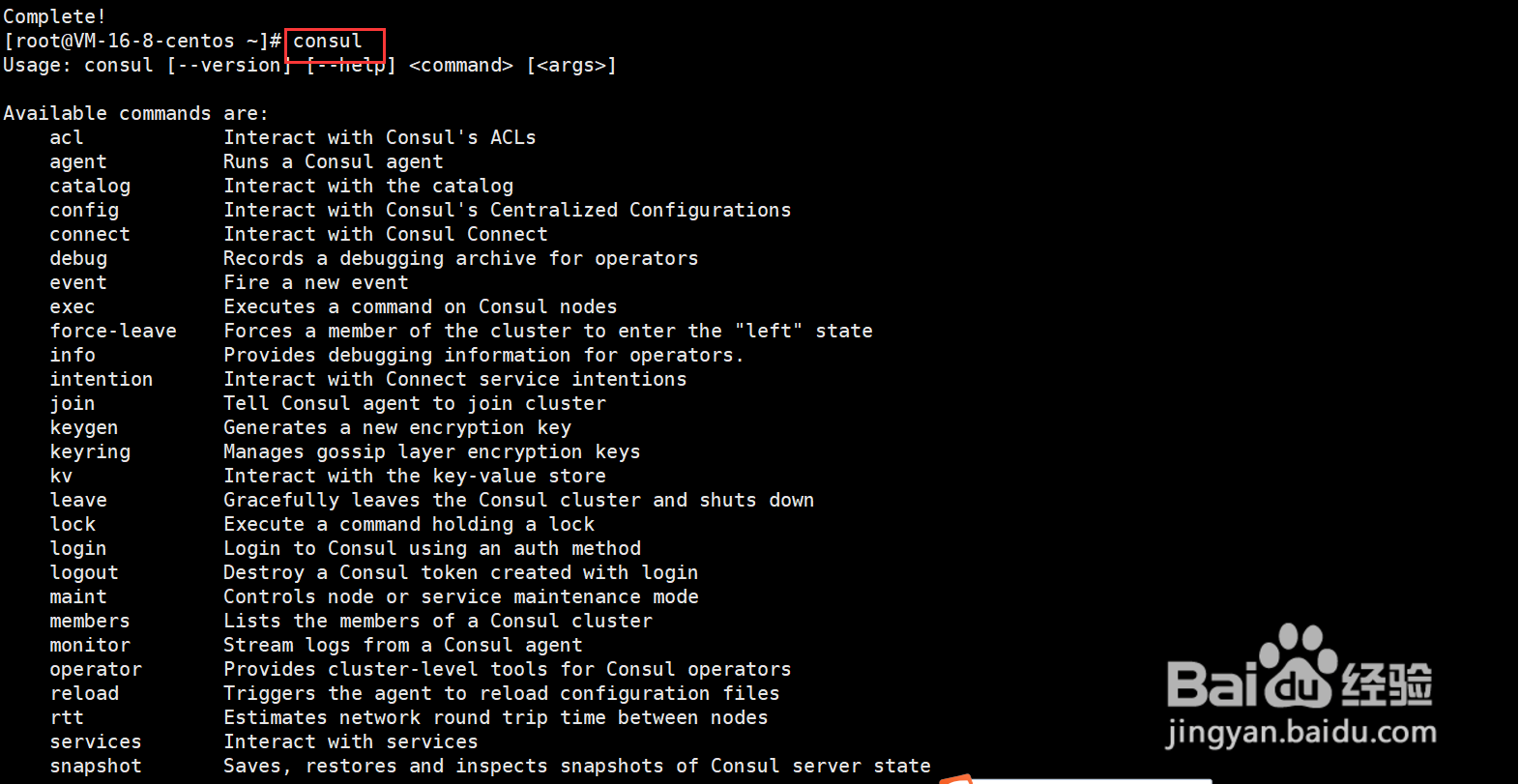Click the highlighted consul command in prompt

[328, 41]
